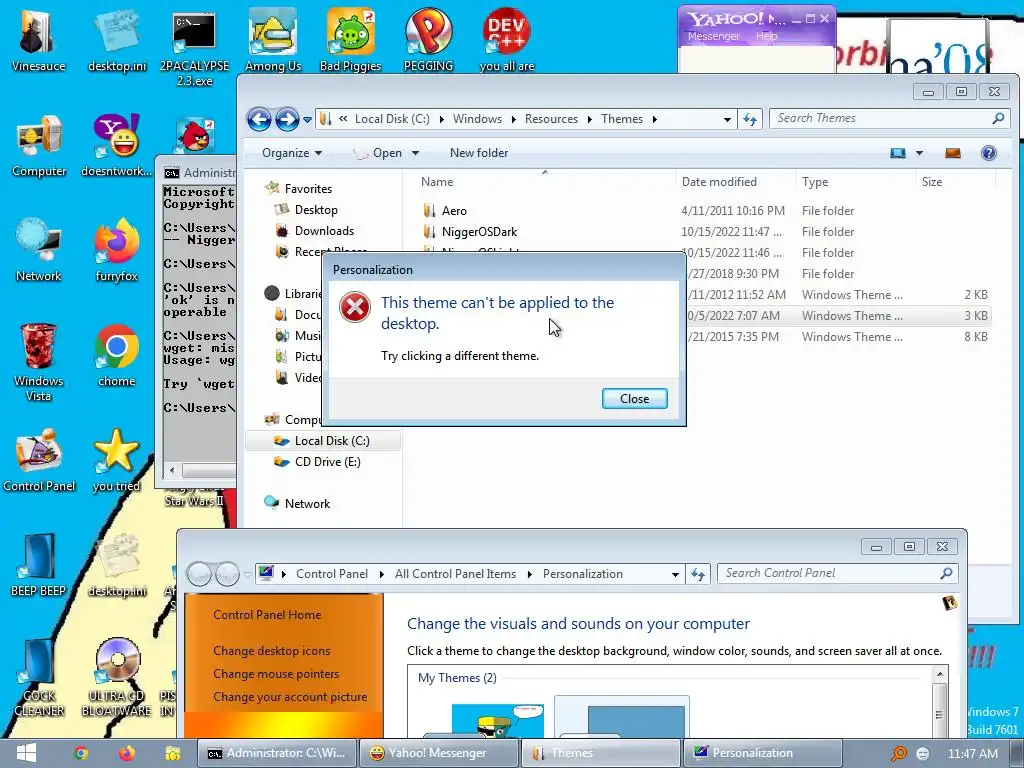
Task: Switch to Administrator command prompt taskbar item
Action: click(x=278, y=753)
